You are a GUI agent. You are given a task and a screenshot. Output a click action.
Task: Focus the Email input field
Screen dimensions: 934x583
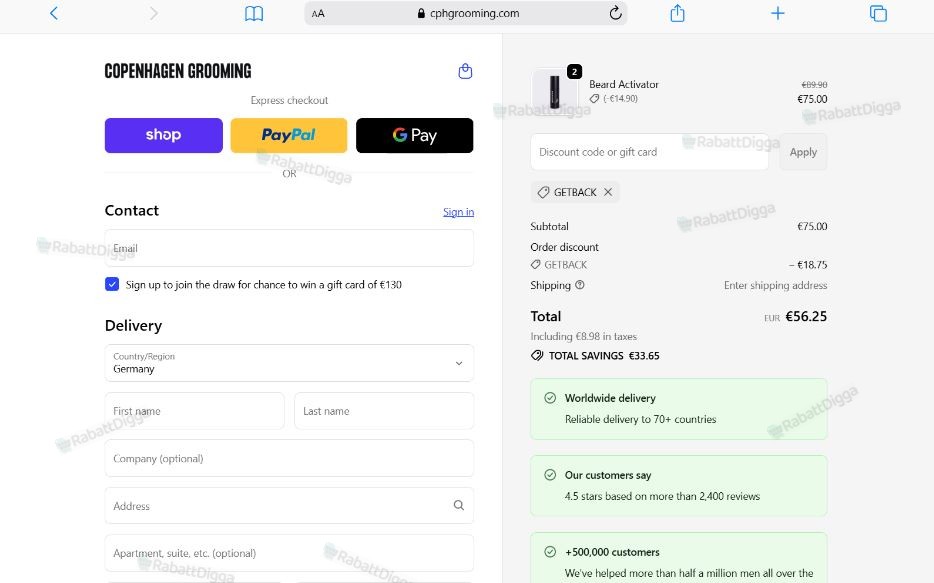click(x=289, y=248)
